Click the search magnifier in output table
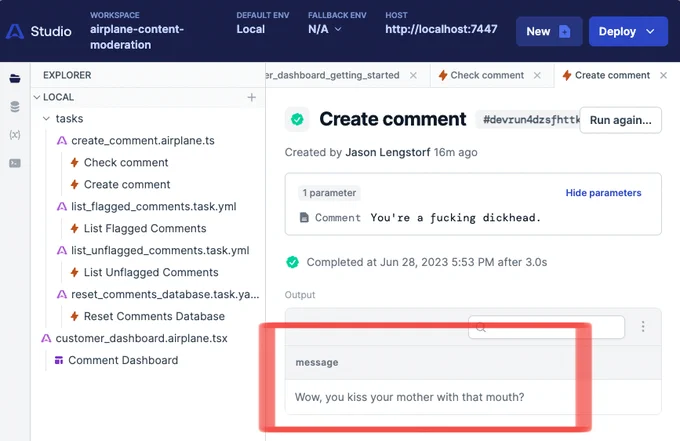 click(481, 327)
